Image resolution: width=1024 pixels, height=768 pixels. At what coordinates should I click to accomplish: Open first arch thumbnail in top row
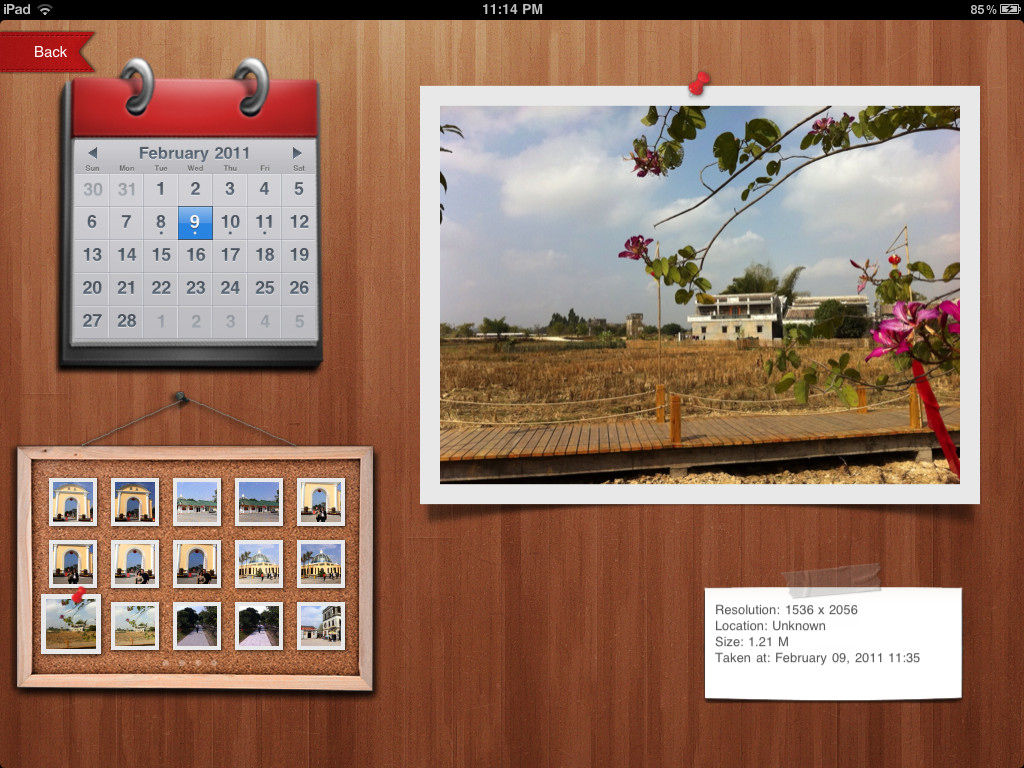[x=72, y=502]
